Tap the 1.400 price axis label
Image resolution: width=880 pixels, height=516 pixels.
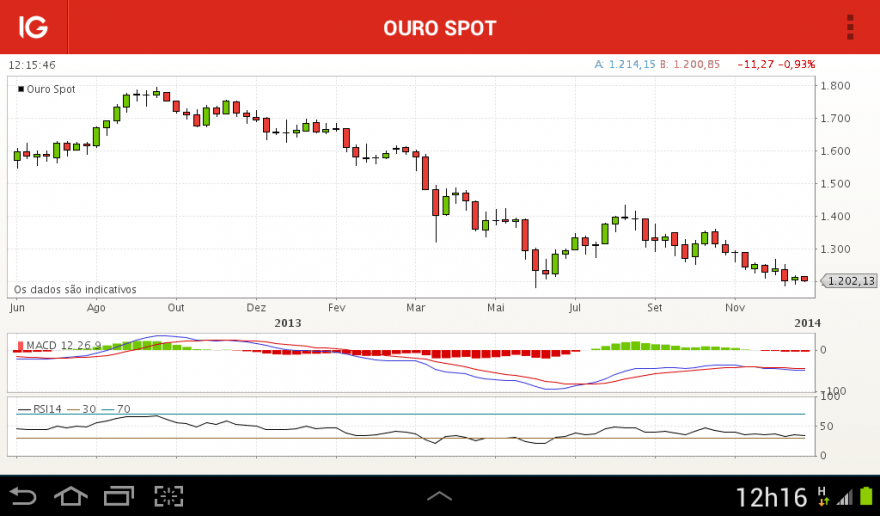pos(836,216)
